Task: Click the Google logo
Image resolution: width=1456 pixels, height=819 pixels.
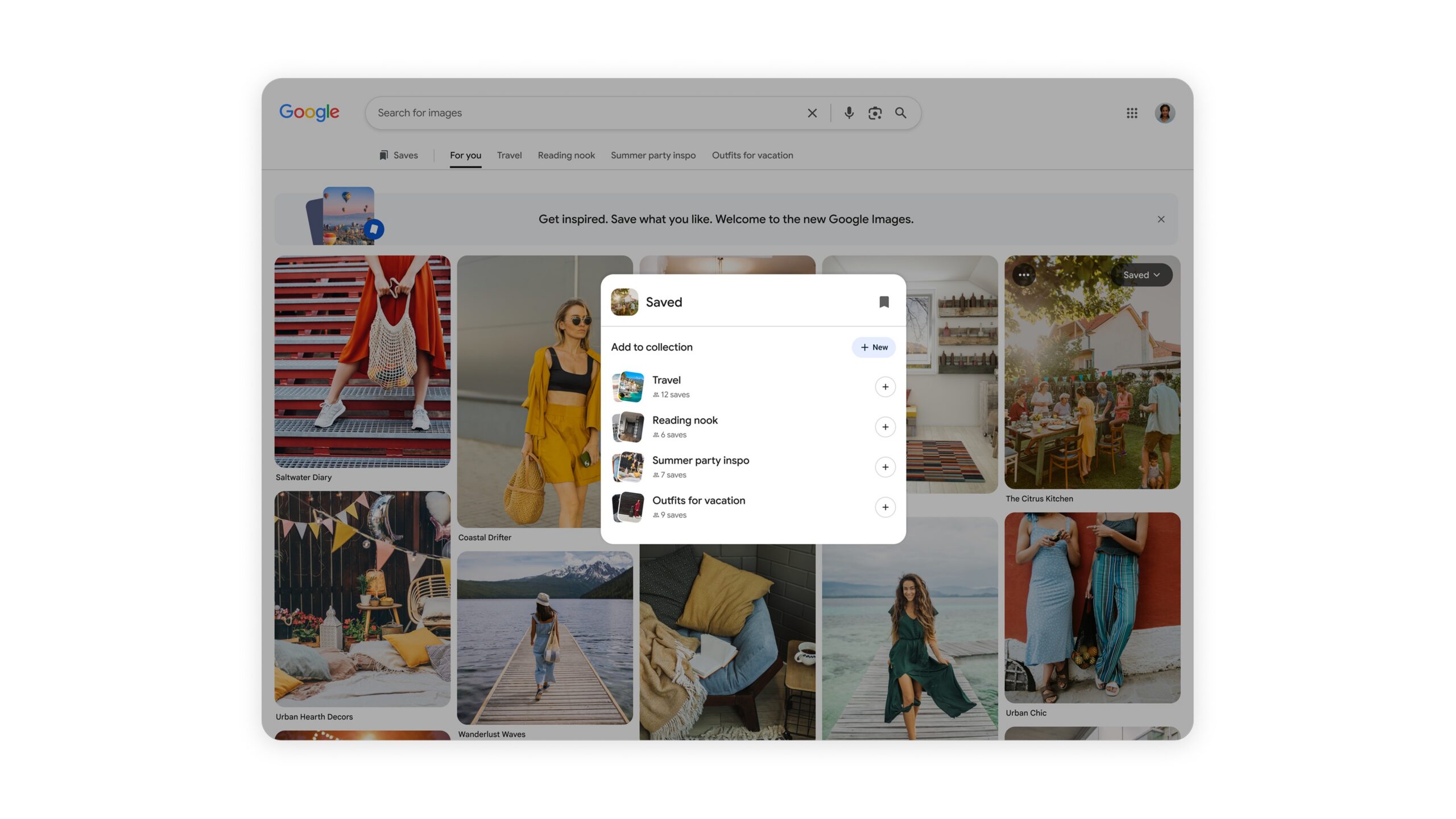Action: 309,112
